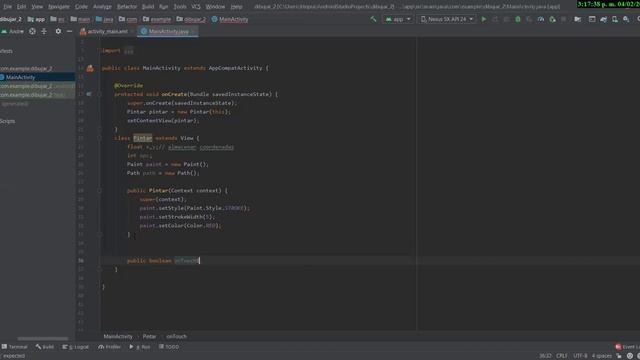Click the UTF-8 encoding indicator
The width and height of the screenshot is (640, 360).
[580, 356]
